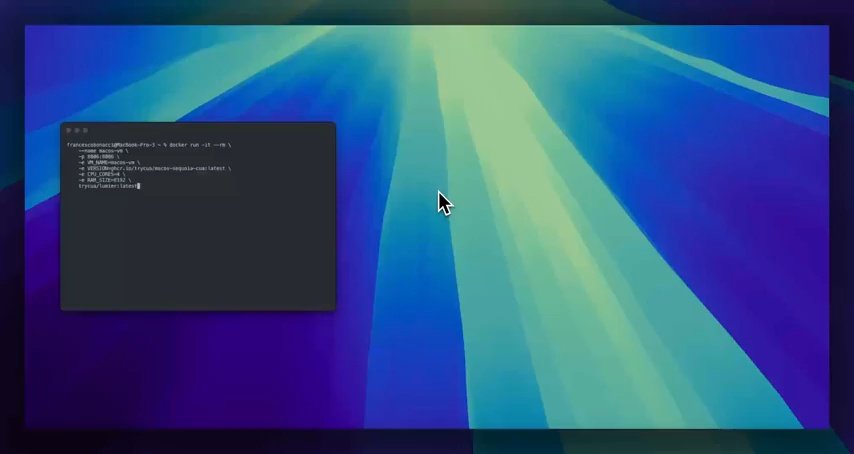
Task: Click the 'RAM_SIZE=8192' line
Action: 105,180
